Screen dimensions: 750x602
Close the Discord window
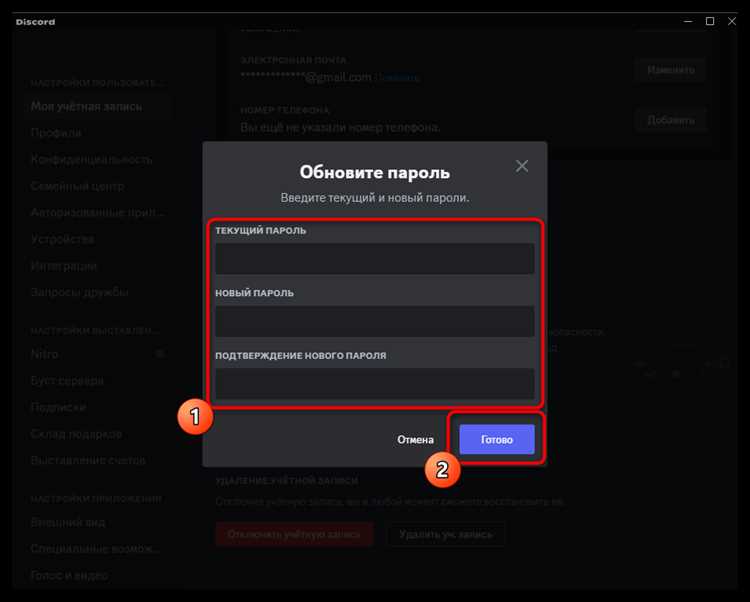coord(732,22)
